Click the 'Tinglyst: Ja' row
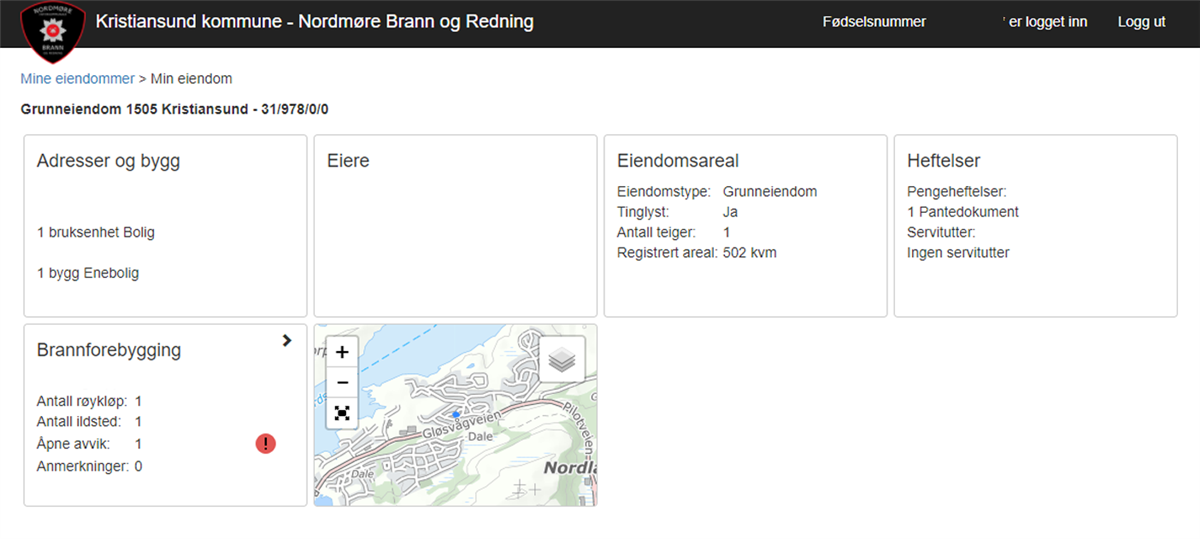 pyautogui.click(x=677, y=212)
